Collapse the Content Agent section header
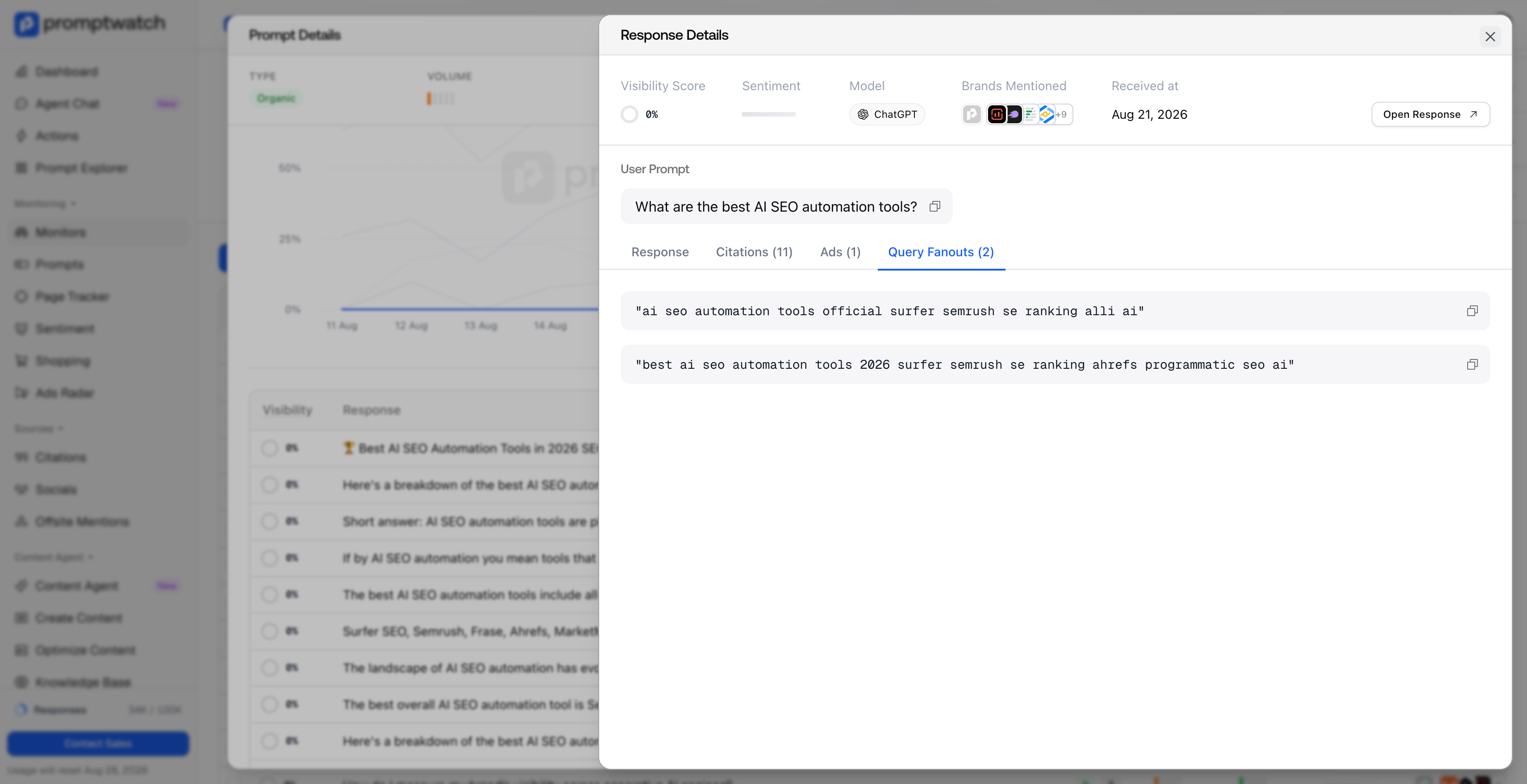 [54, 557]
